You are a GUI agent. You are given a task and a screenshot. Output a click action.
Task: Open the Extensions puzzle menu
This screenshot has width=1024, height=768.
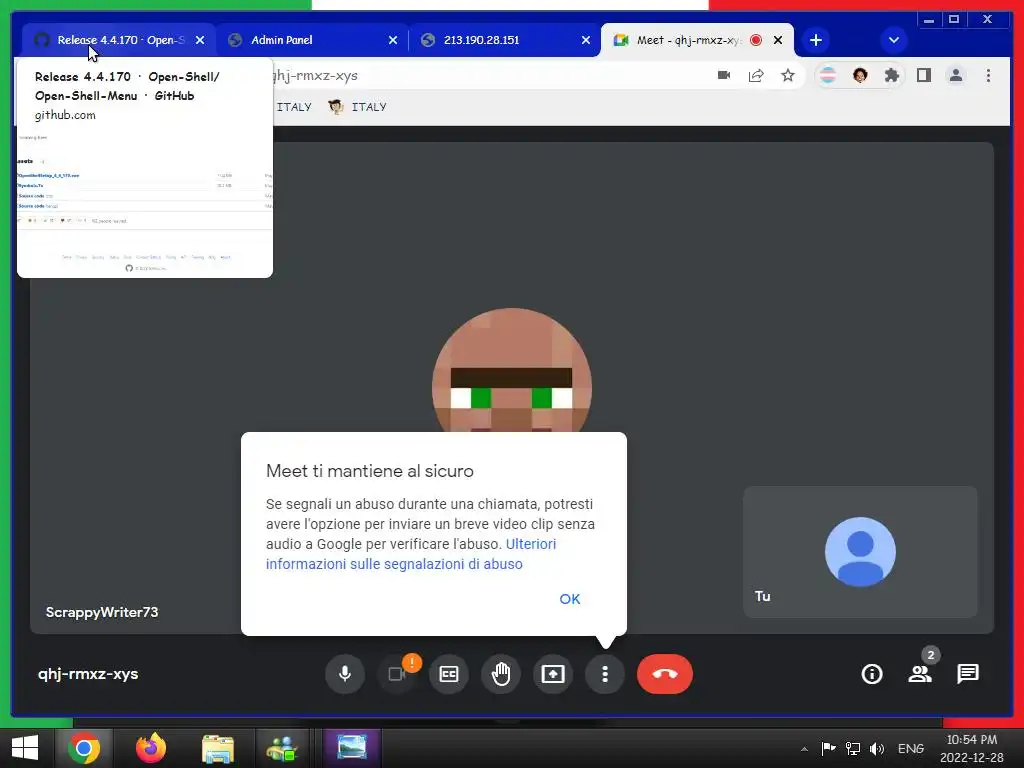(891, 75)
